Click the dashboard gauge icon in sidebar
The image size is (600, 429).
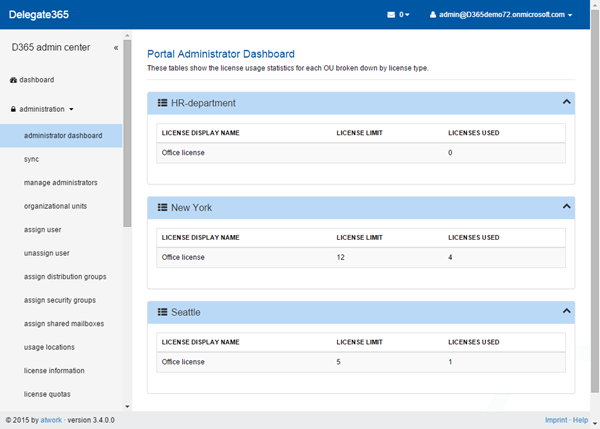click(13, 79)
